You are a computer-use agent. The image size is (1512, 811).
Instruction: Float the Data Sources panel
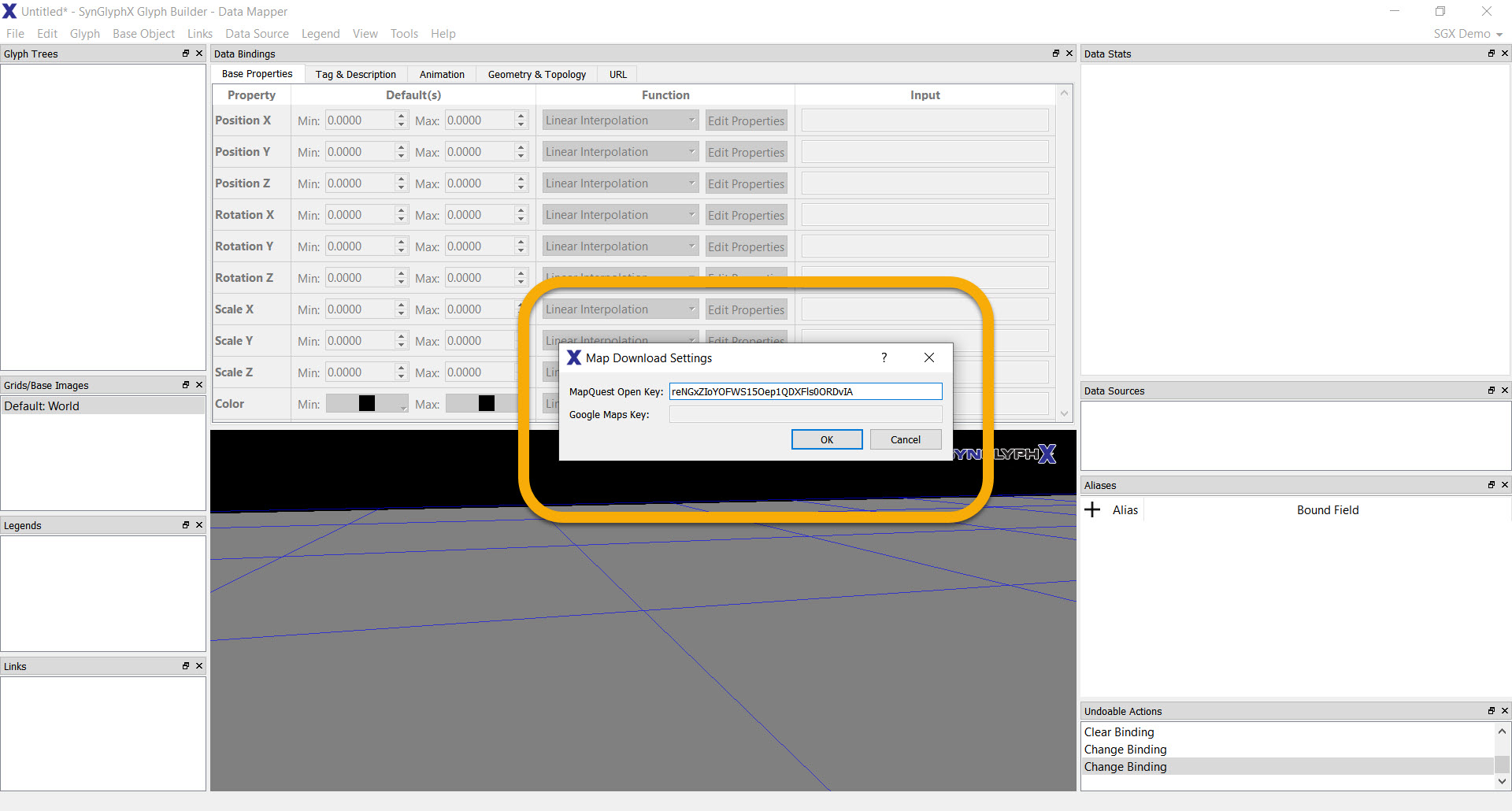pos(1492,391)
